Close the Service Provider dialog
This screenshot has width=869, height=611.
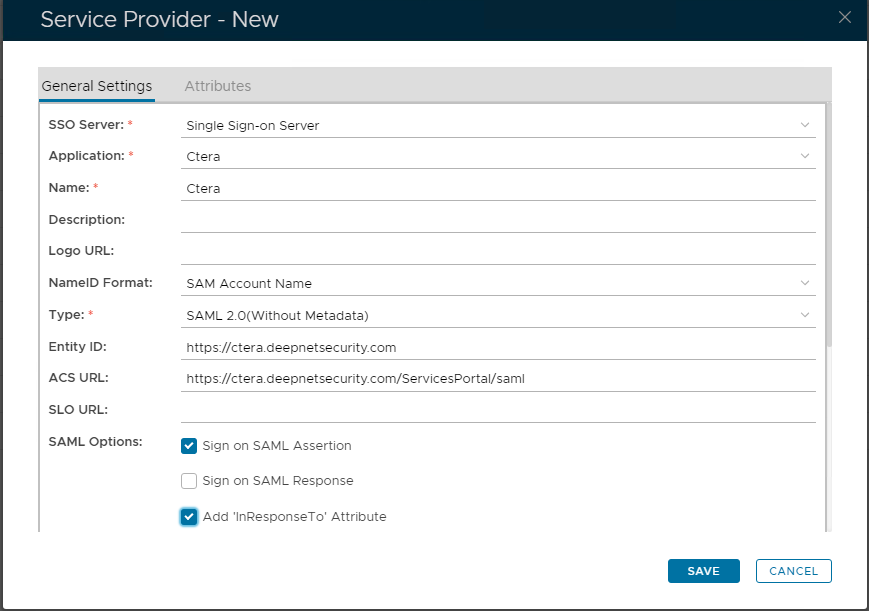tap(845, 17)
